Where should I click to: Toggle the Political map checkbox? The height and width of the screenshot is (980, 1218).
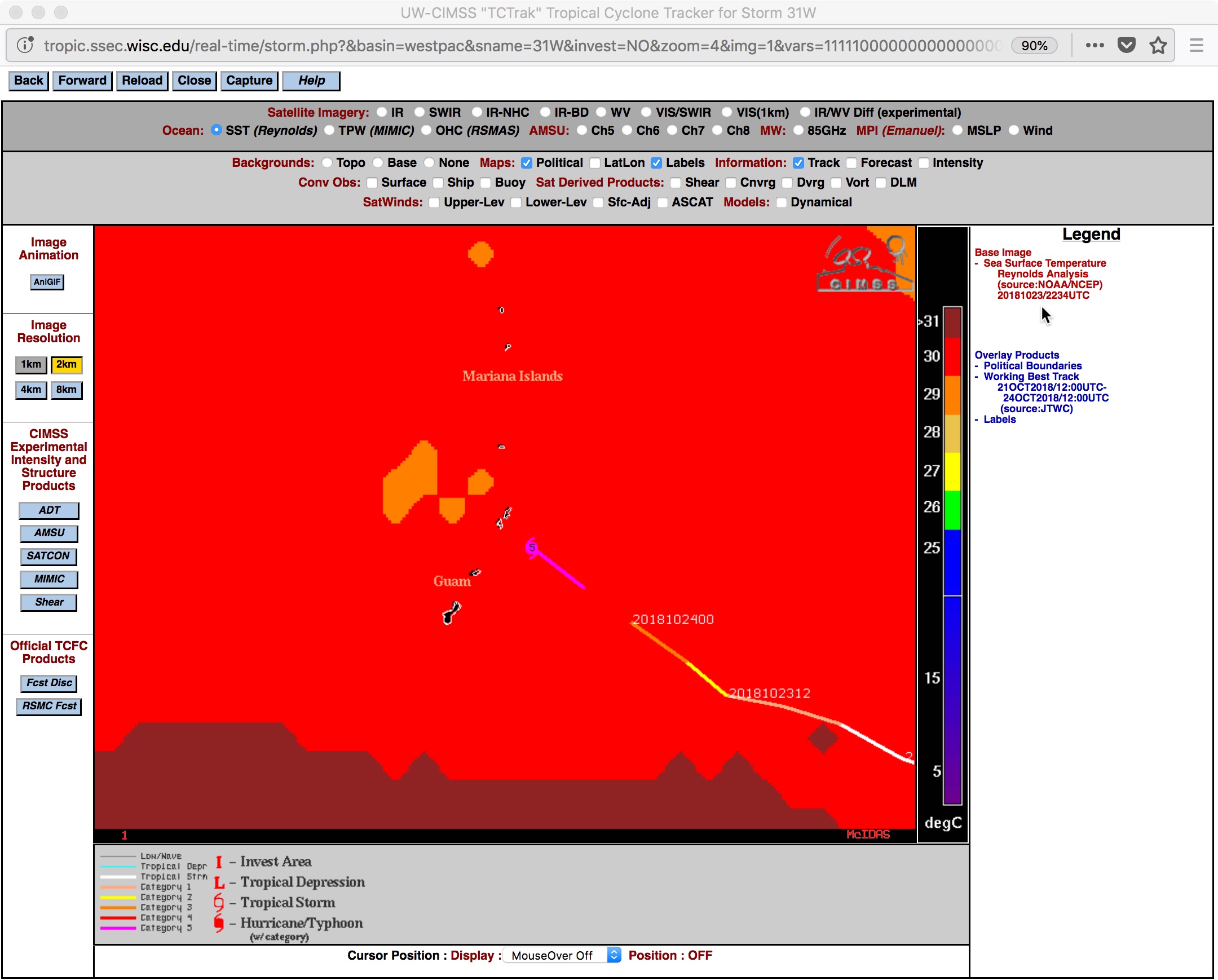tap(527, 162)
